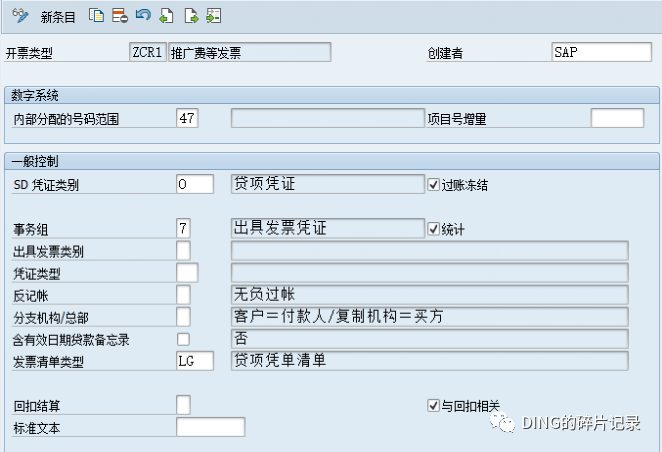Toggle the 统计 checkbox
The width and height of the screenshot is (662, 452).
(433, 229)
